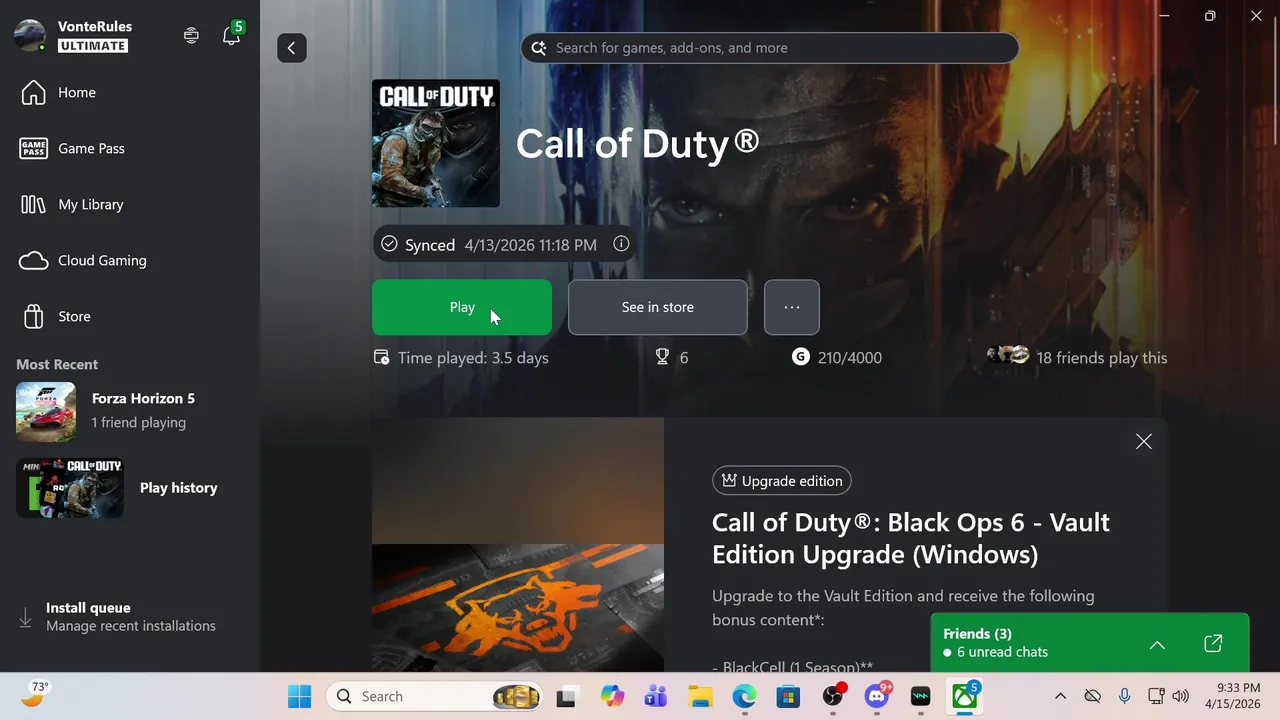Expand the Friends chat panel chevron
The image size is (1280, 720).
click(x=1157, y=645)
